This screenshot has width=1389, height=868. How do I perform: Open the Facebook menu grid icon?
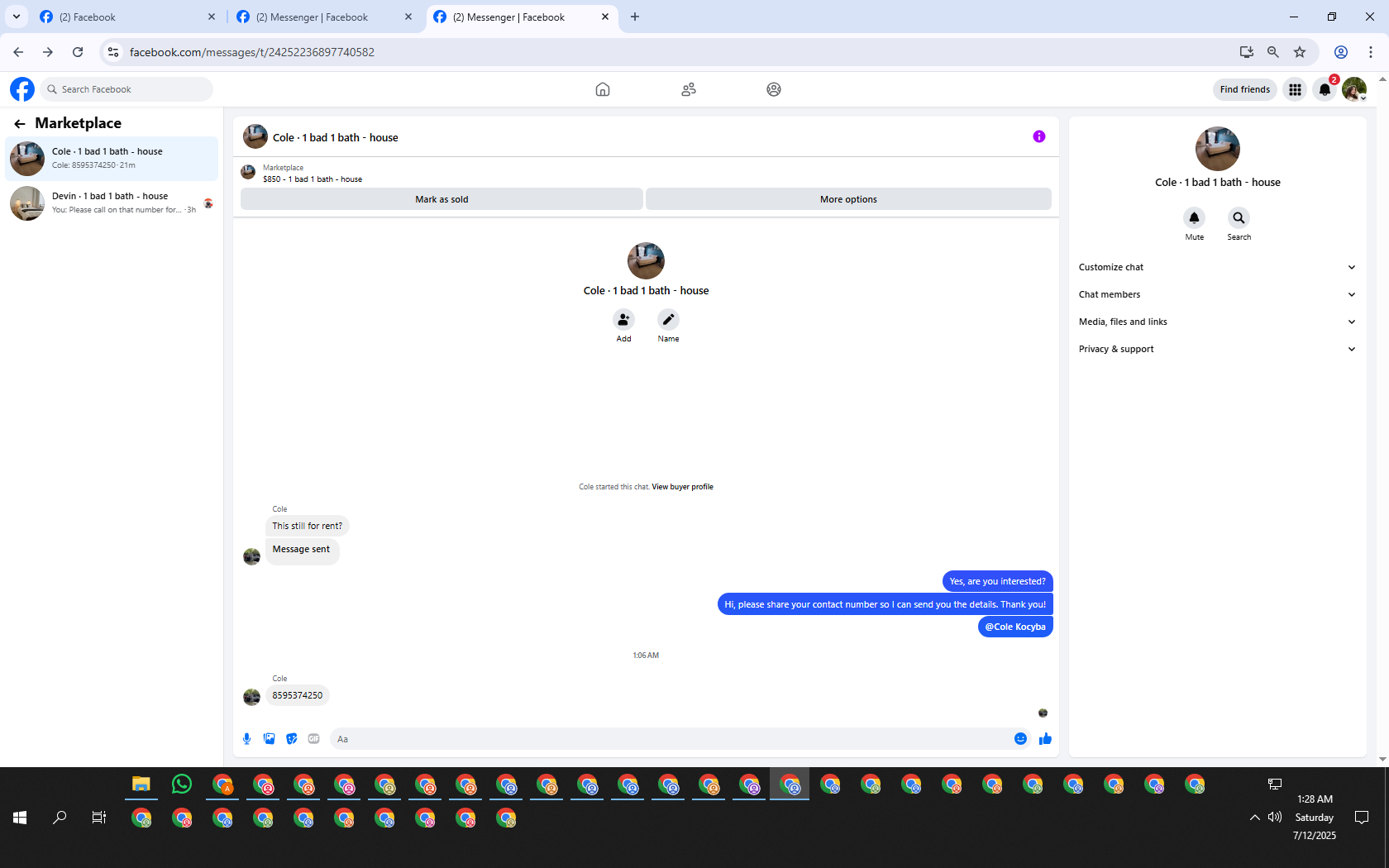coord(1296,89)
